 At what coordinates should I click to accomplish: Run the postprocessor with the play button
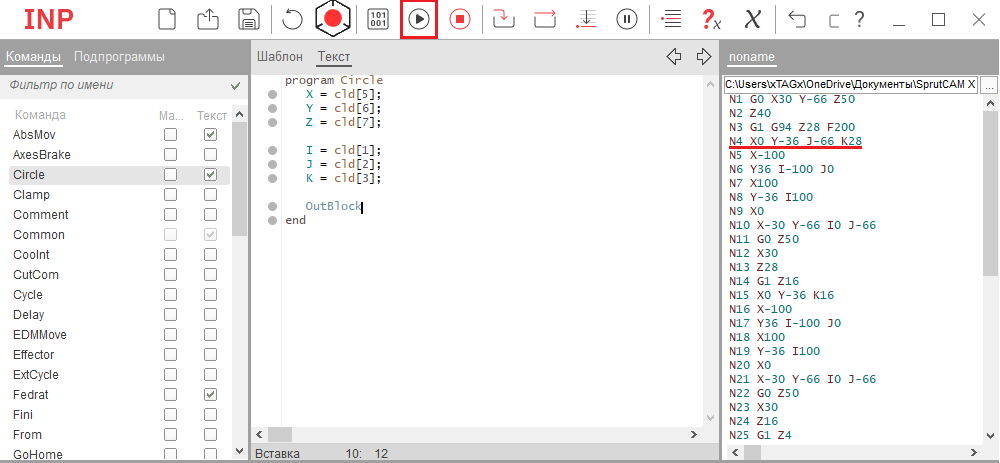point(419,19)
